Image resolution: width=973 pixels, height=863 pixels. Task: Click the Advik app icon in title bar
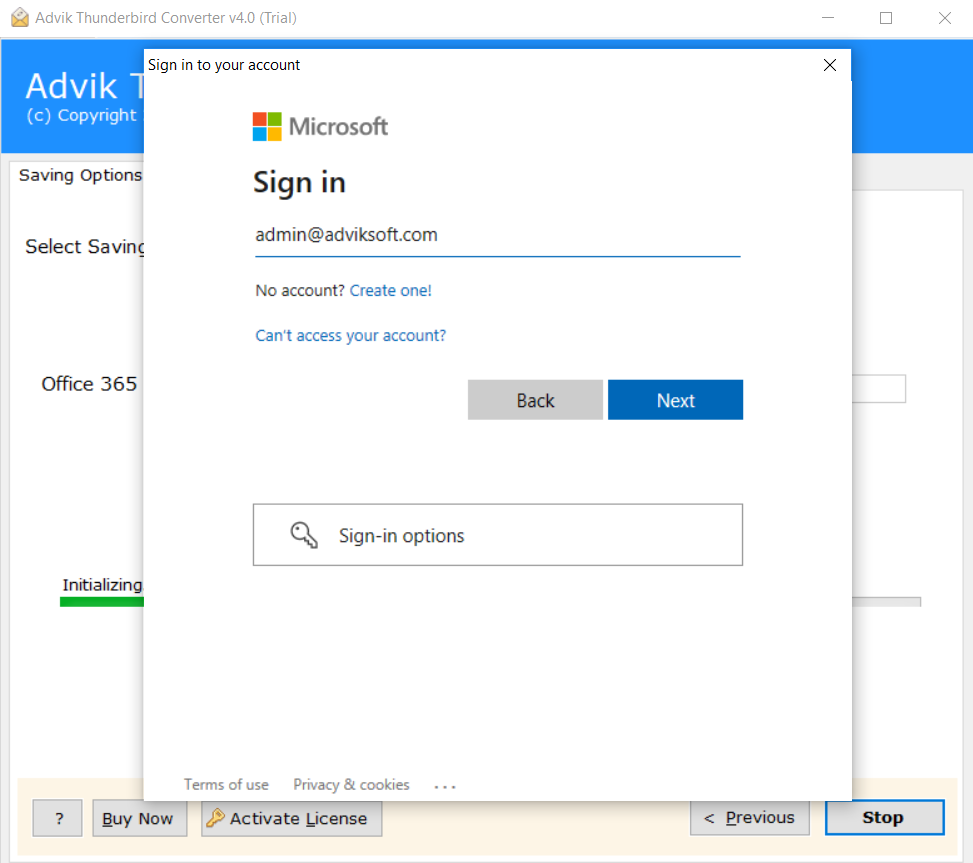tap(20, 17)
